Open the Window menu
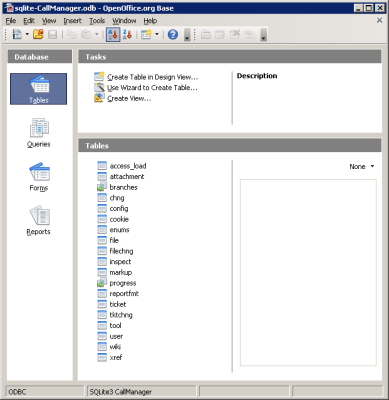The height and width of the screenshot is (400, 389). click(x=124, y=21)
